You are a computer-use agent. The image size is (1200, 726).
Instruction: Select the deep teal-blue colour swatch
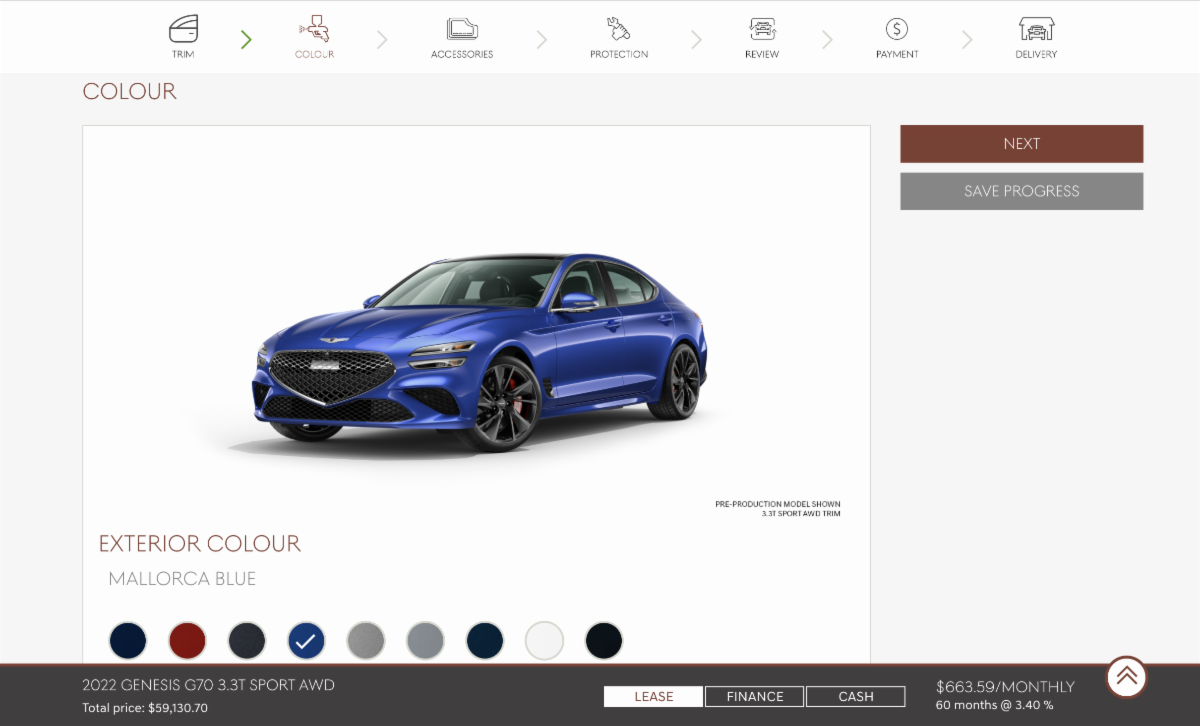(x=485, y=641)
